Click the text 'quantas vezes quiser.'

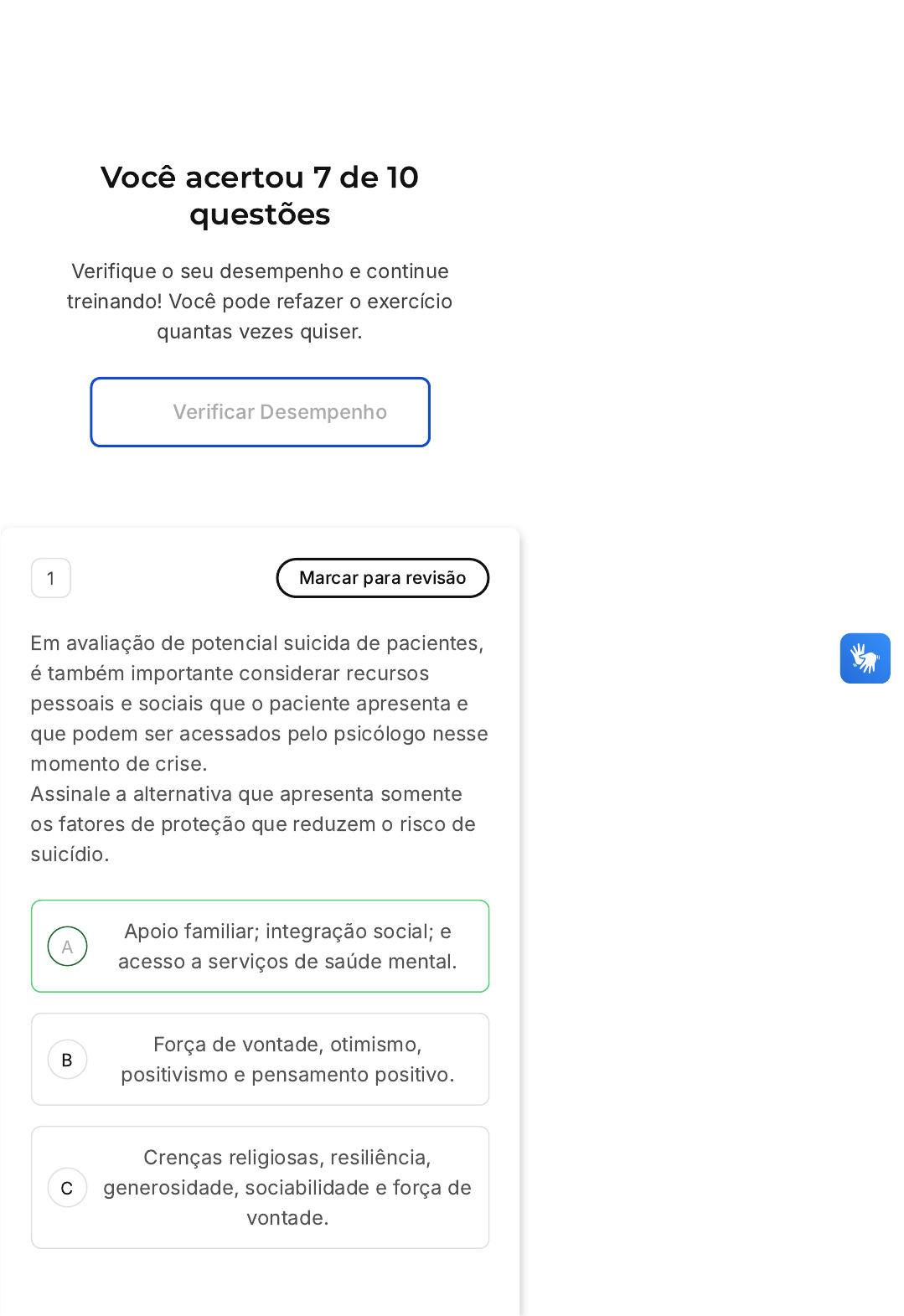pyautogui.click(x=260, y=332)
